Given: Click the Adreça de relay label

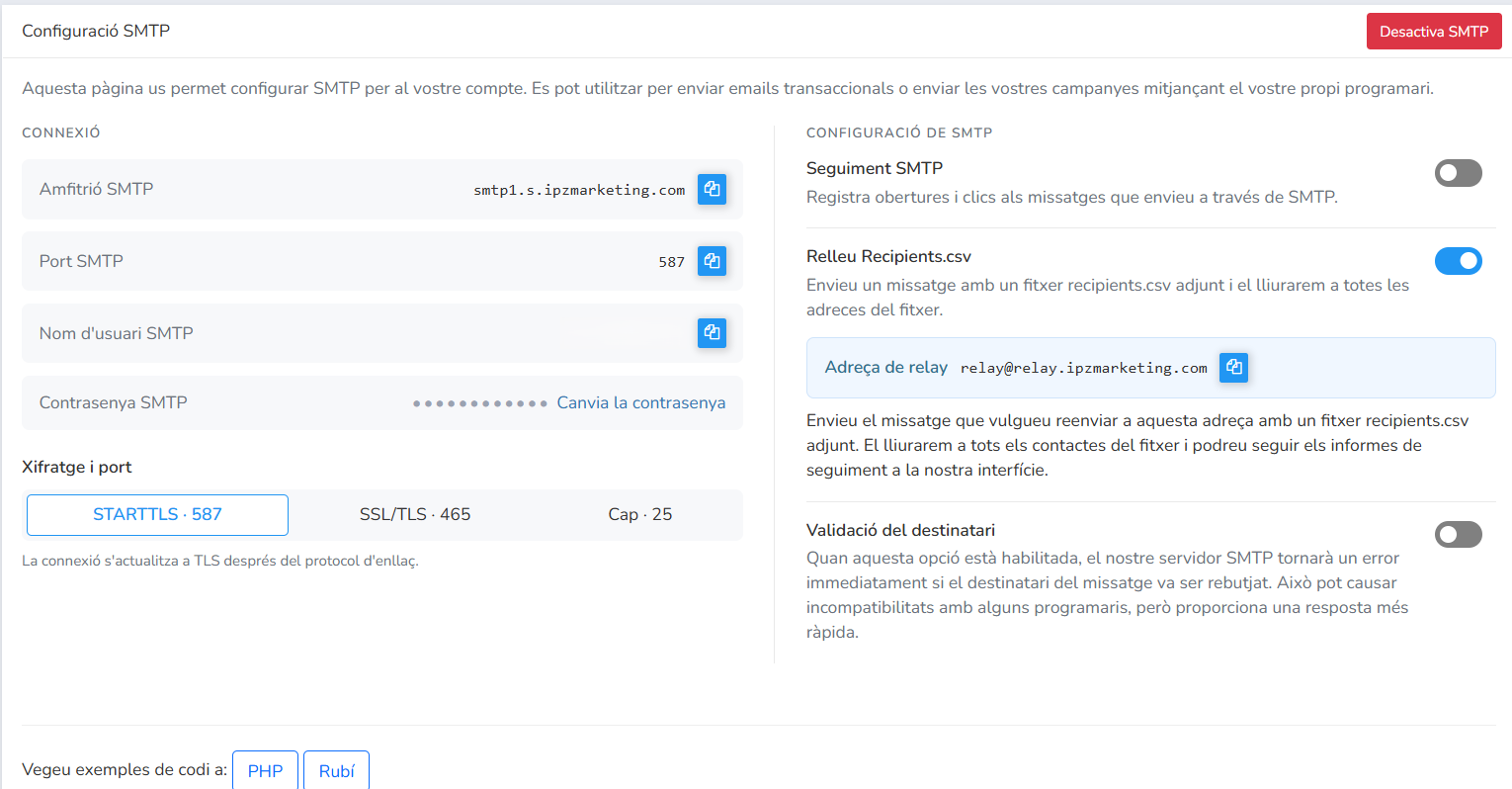Looking at the screenshot, I should 886,367.
